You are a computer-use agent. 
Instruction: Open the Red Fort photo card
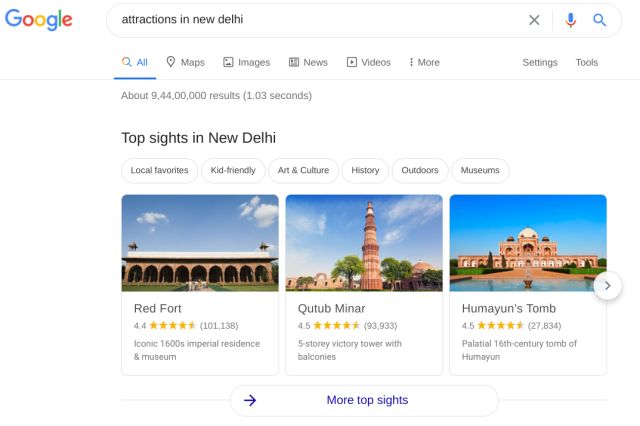(200, 243)
